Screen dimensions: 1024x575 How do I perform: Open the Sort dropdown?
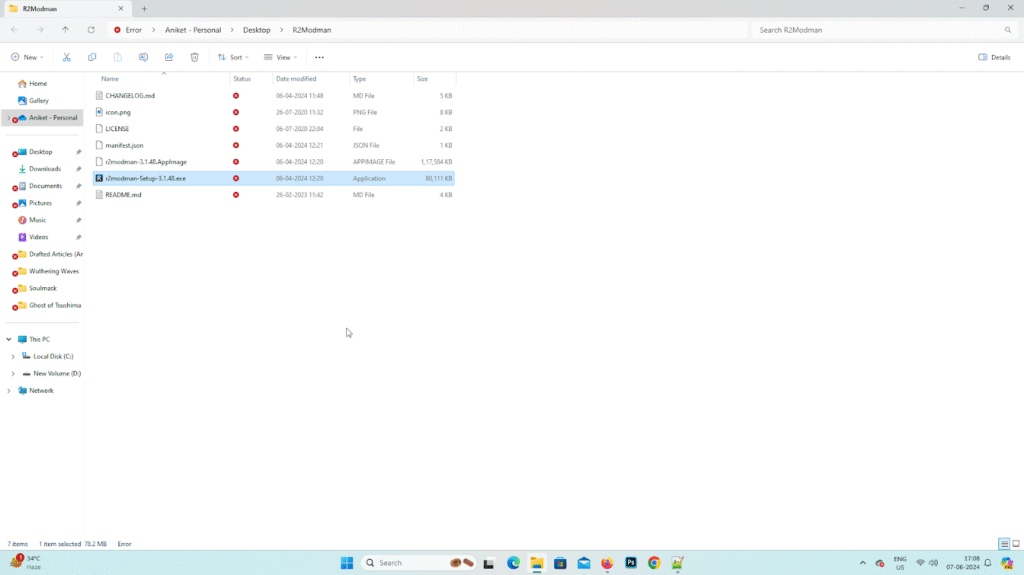(233, 58)
